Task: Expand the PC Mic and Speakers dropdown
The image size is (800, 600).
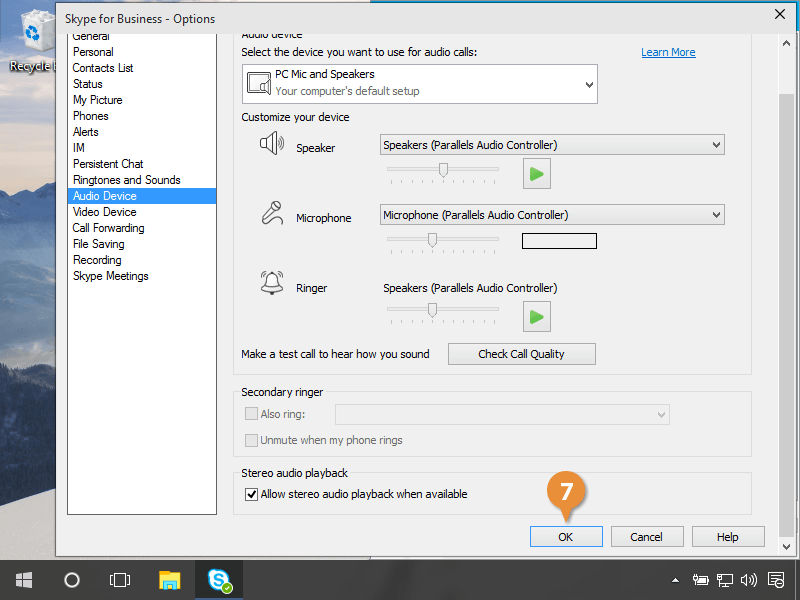Action: click(x=588, y=85)
